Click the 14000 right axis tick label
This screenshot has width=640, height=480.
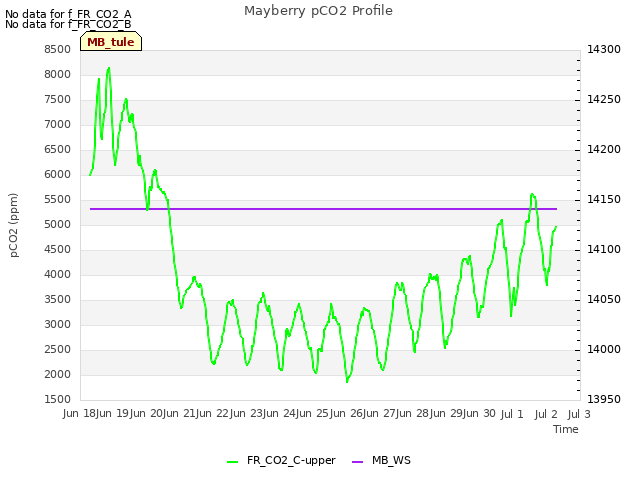coord(604,349)
